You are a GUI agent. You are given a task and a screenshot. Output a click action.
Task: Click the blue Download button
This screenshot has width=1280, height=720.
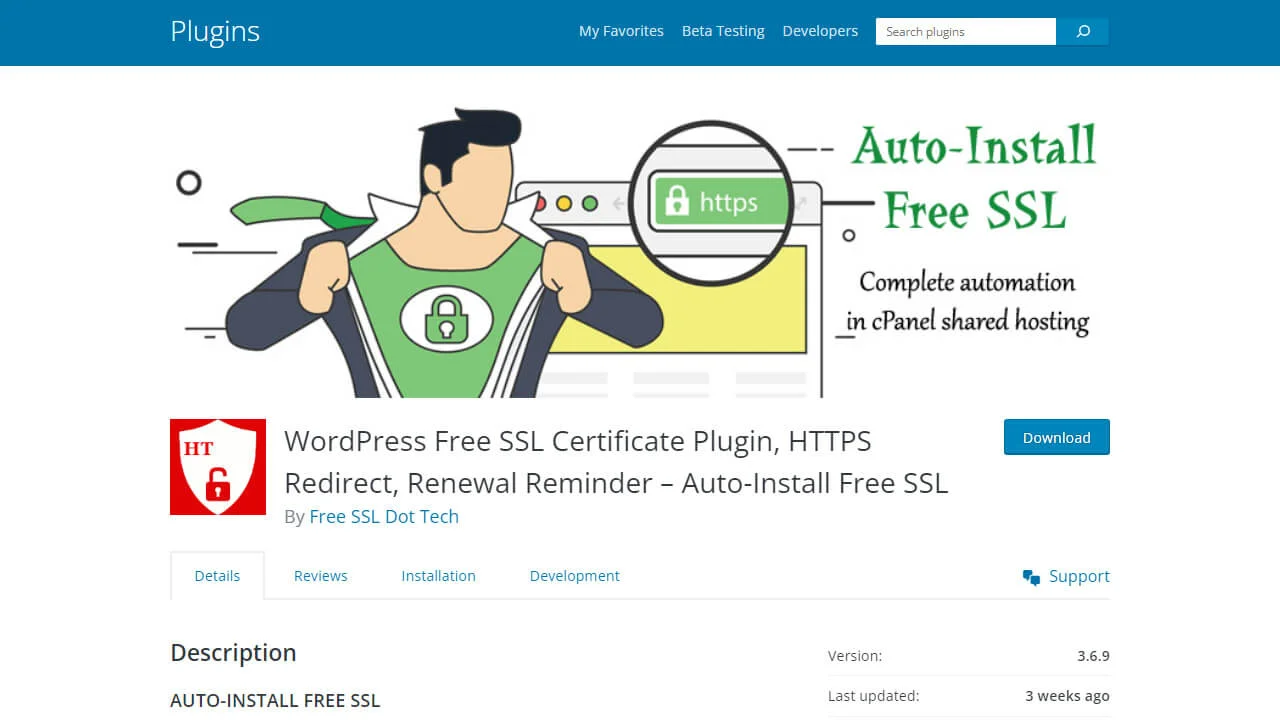pos(1057,437)
